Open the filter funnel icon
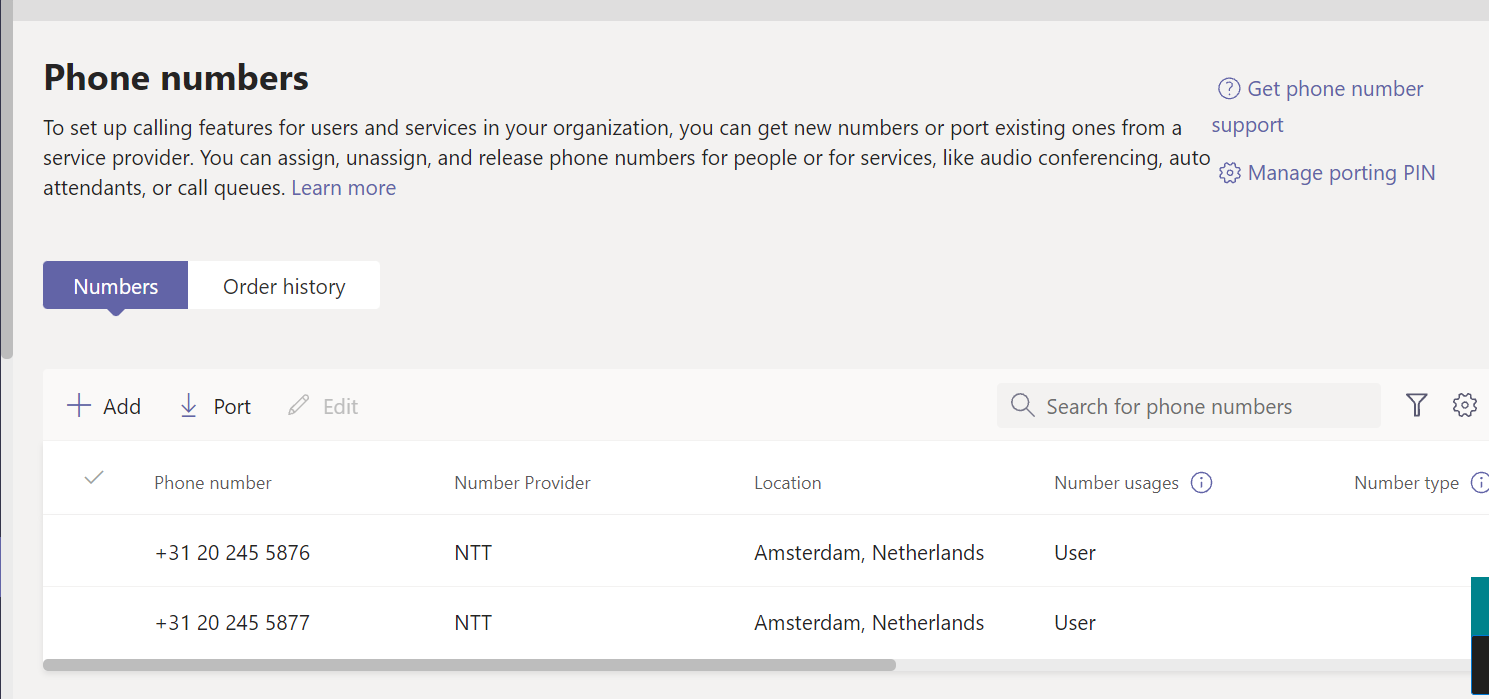The height and width of the screenshot is (699, 1489). pos(1416,405)
